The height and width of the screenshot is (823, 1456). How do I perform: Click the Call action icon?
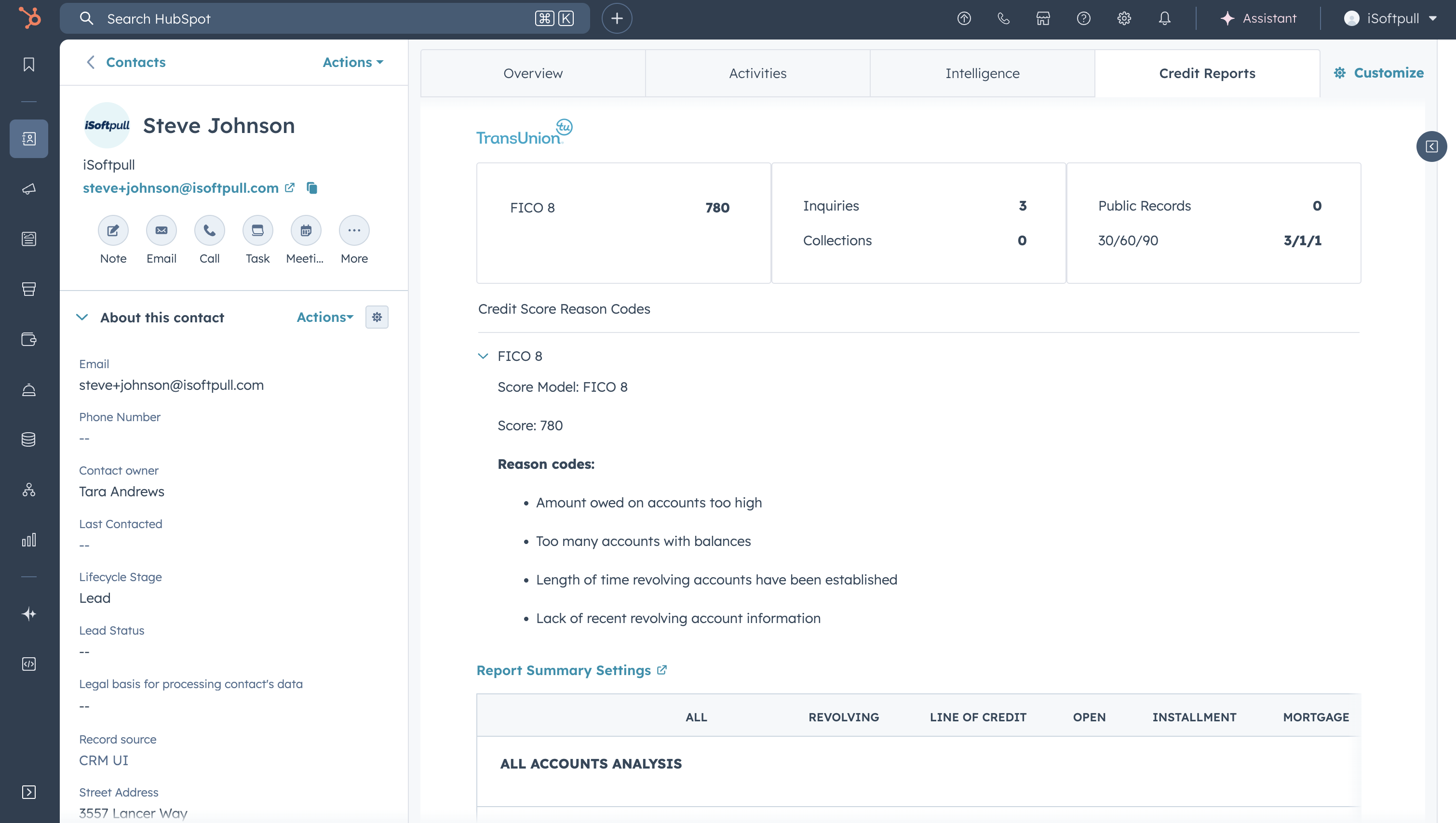[x=209, y=231]
